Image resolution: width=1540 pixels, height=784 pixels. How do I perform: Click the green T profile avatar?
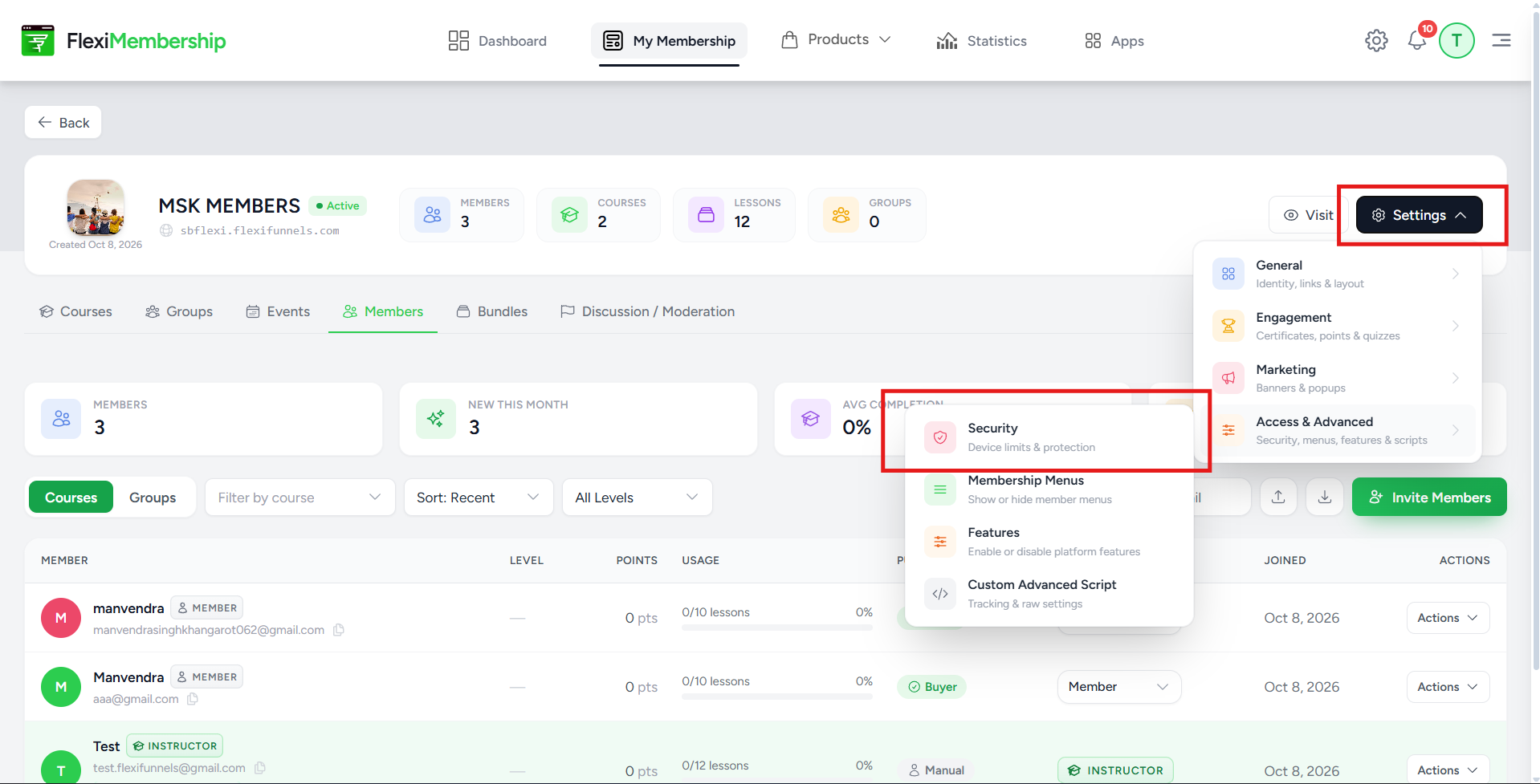point(1456,40)
